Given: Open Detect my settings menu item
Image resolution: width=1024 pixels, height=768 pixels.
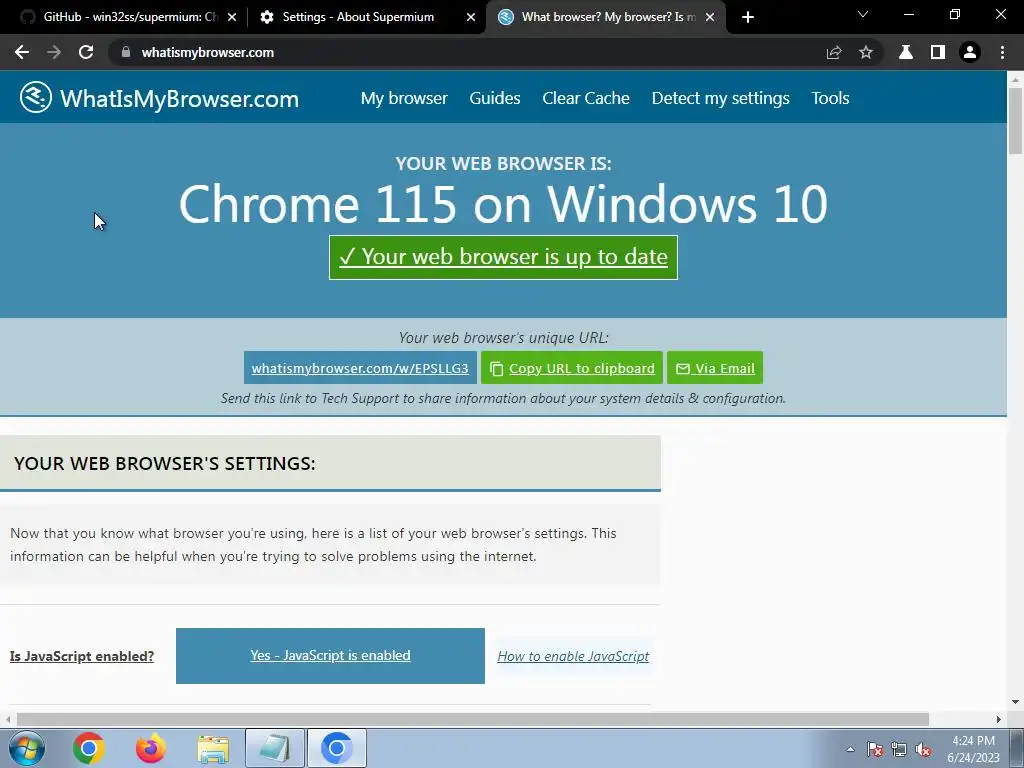Looking at the screenshot, I should click(720, 98).
